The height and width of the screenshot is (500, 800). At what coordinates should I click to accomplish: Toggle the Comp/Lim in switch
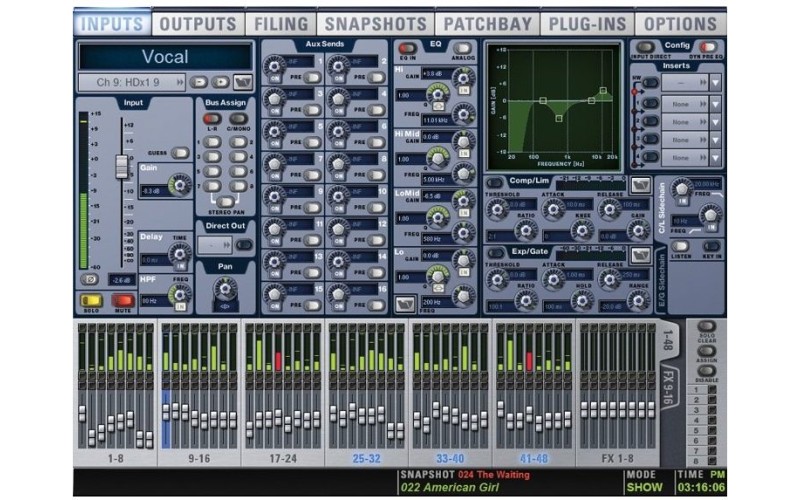[x=494, y=182]
